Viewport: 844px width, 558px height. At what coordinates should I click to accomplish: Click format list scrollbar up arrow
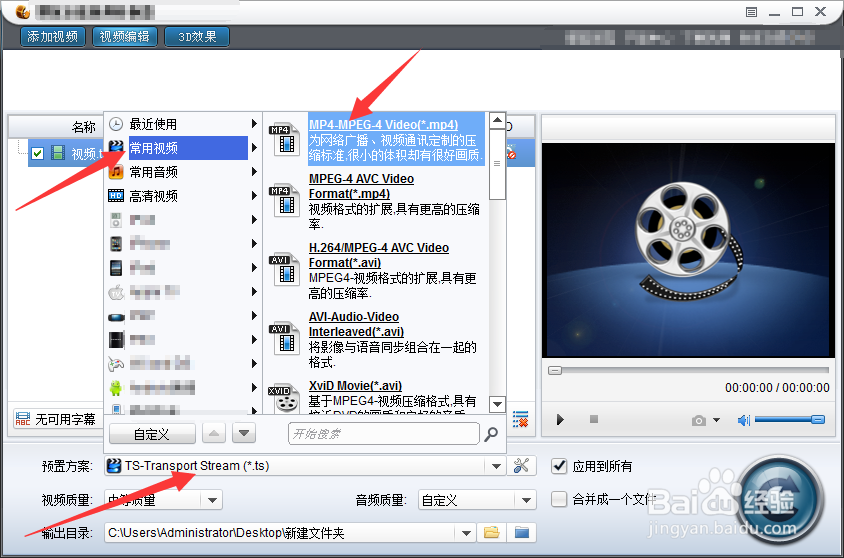click(497, 121)
